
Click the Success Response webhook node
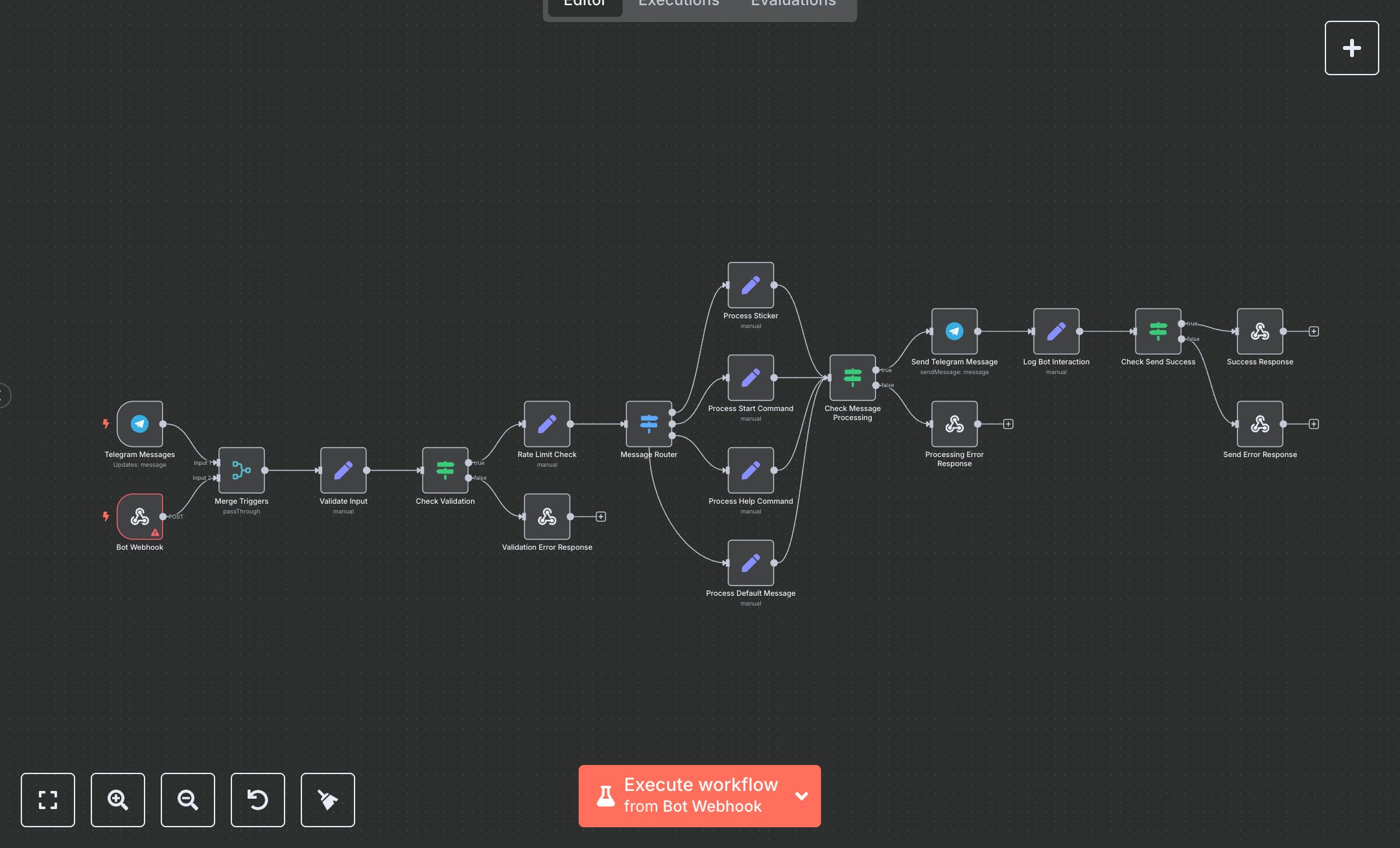pyautogui.click(x=1259, y=331)
